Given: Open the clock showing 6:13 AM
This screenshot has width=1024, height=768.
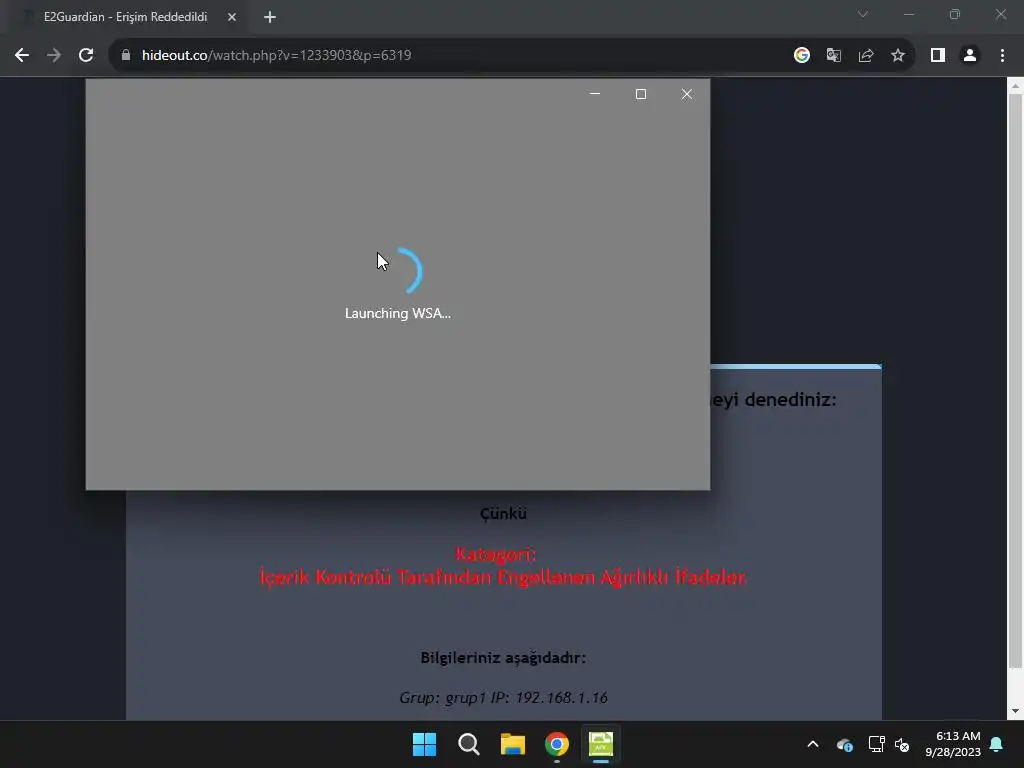Looking at the screenshot, I should pos(953,744).
